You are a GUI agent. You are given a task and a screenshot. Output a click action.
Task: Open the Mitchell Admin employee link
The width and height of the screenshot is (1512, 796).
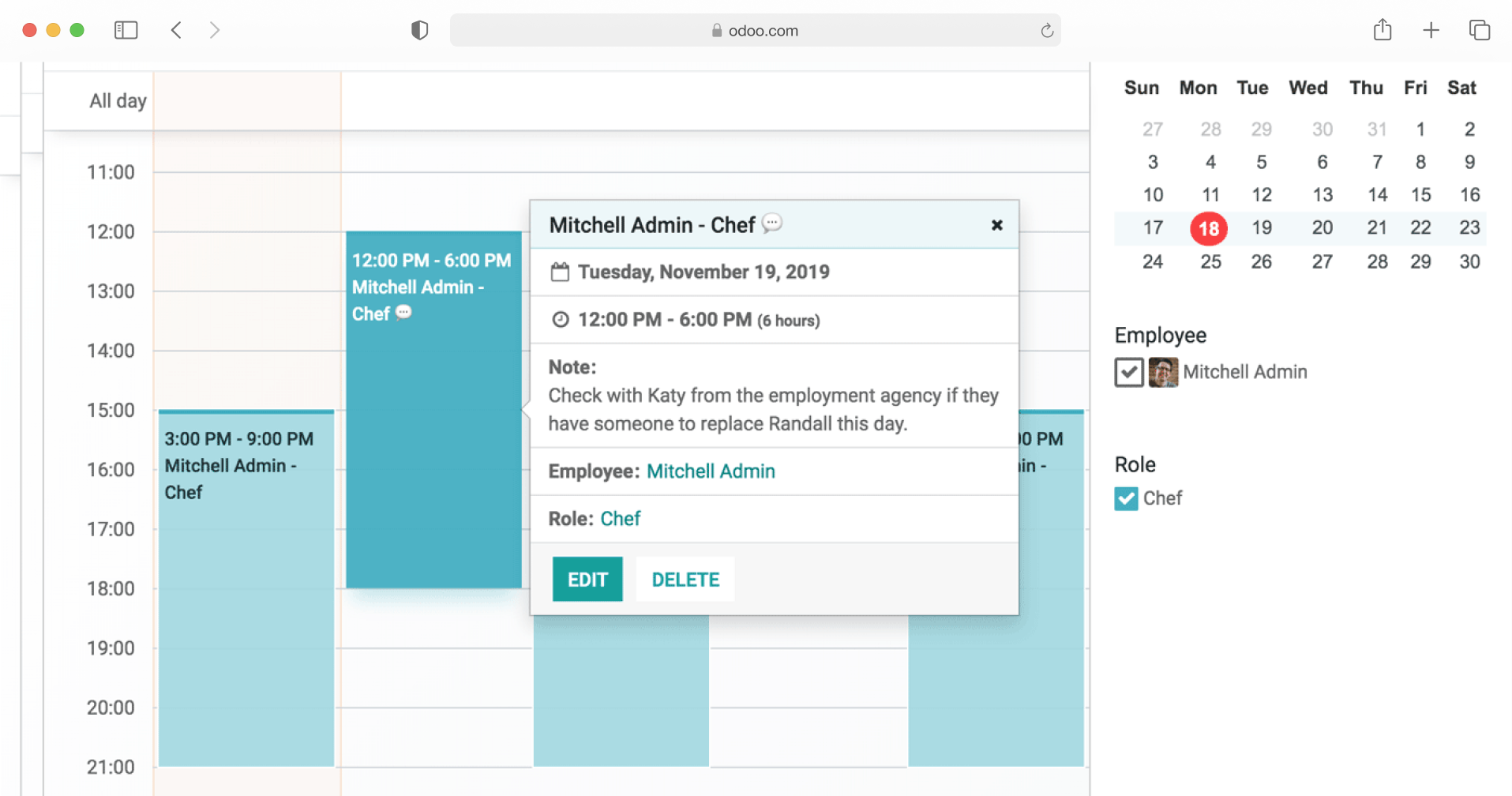711,471
